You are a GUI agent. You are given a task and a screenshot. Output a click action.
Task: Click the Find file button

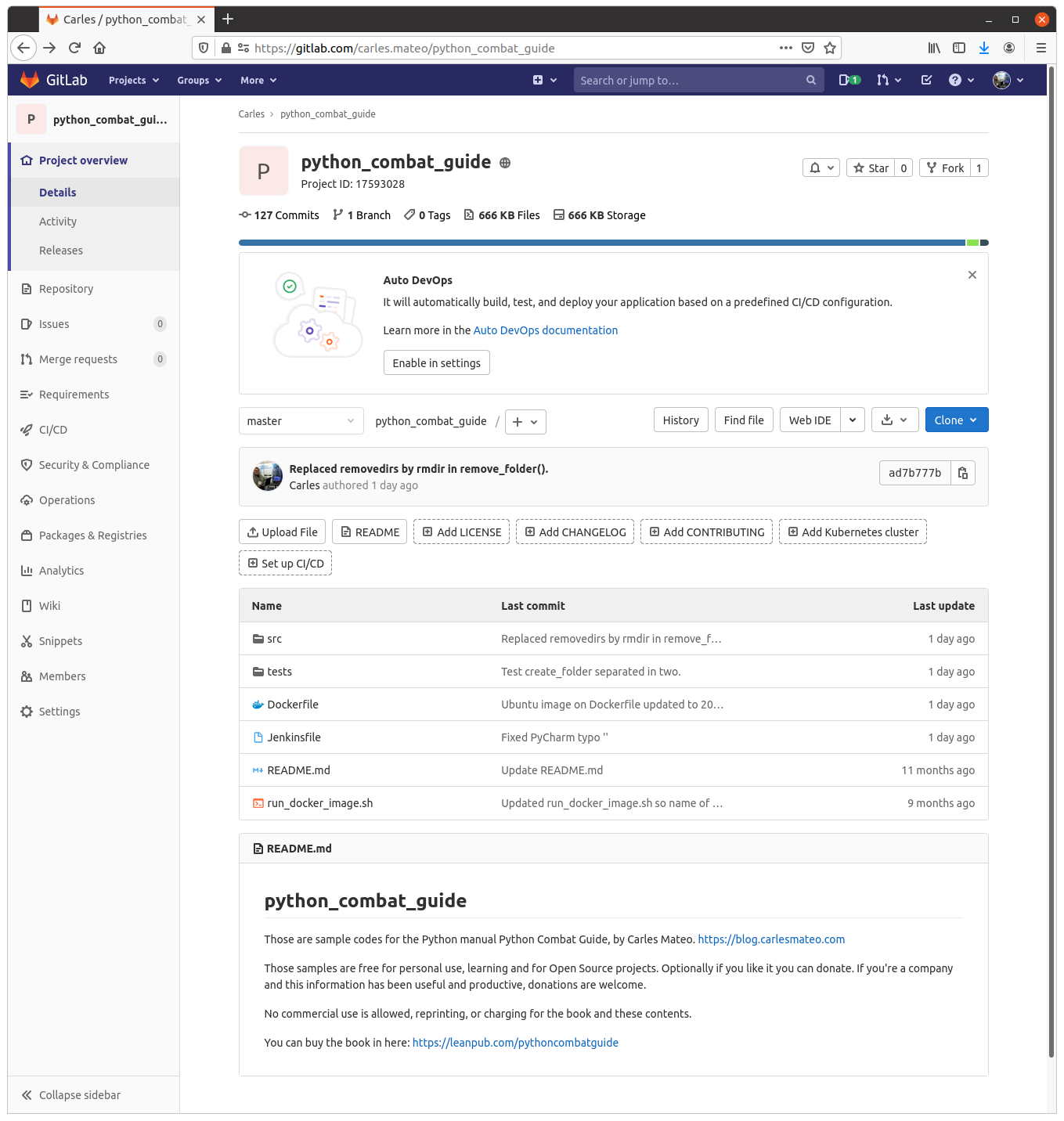744,420
